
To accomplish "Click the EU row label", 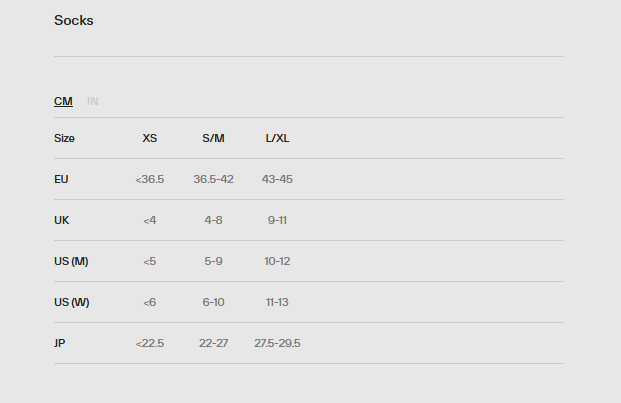I will pos(61,179).
